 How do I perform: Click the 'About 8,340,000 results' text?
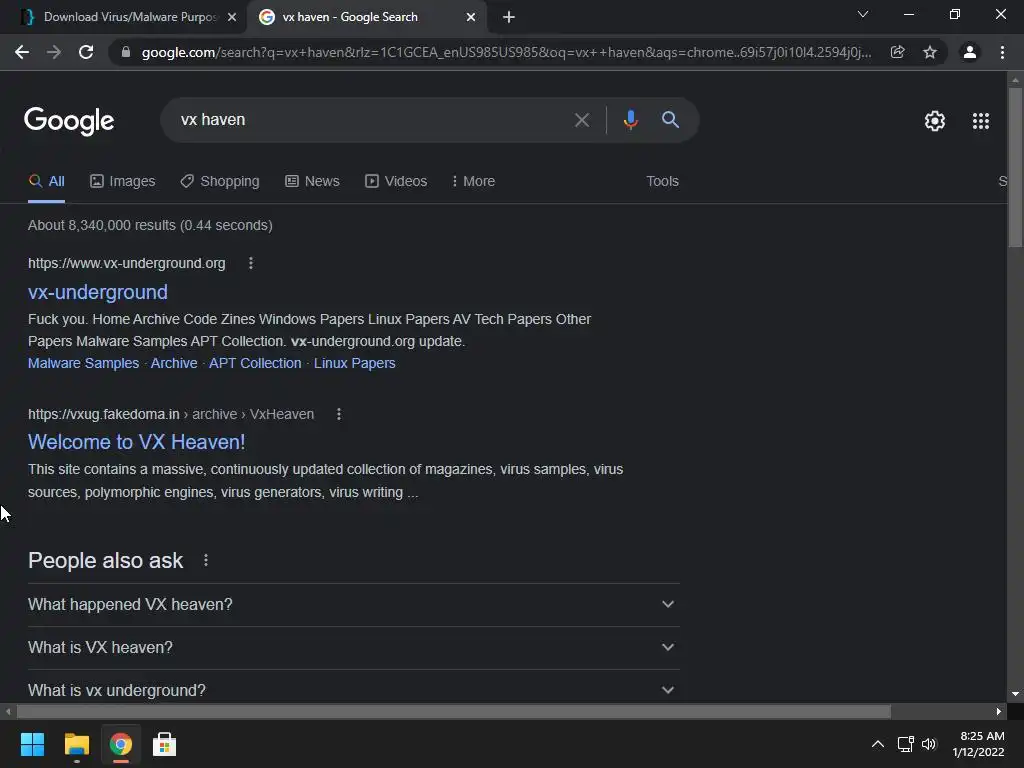pos(150,225)
